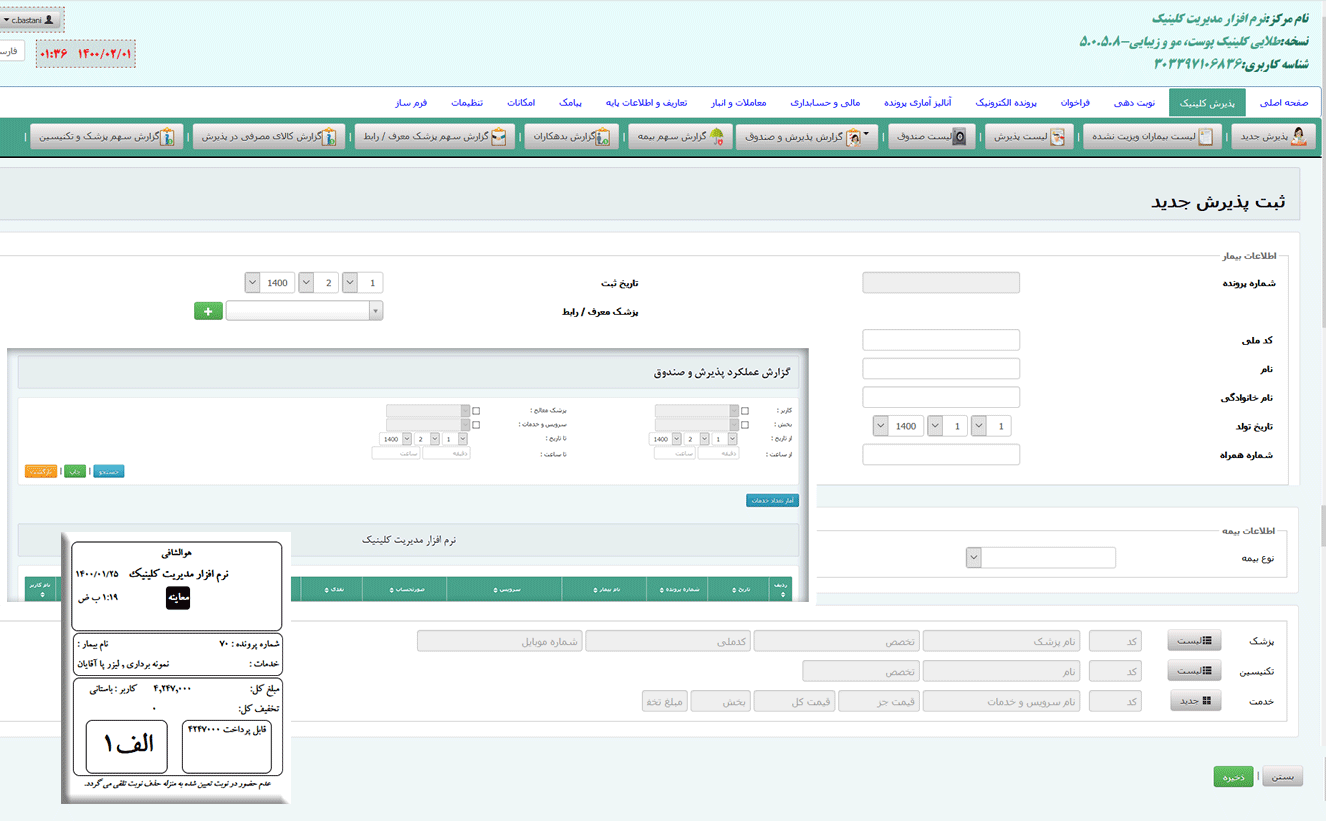Open the debtors report (گزارش بدهکاران)
The width and height of the screenshot is (1326, 821).
572,137
